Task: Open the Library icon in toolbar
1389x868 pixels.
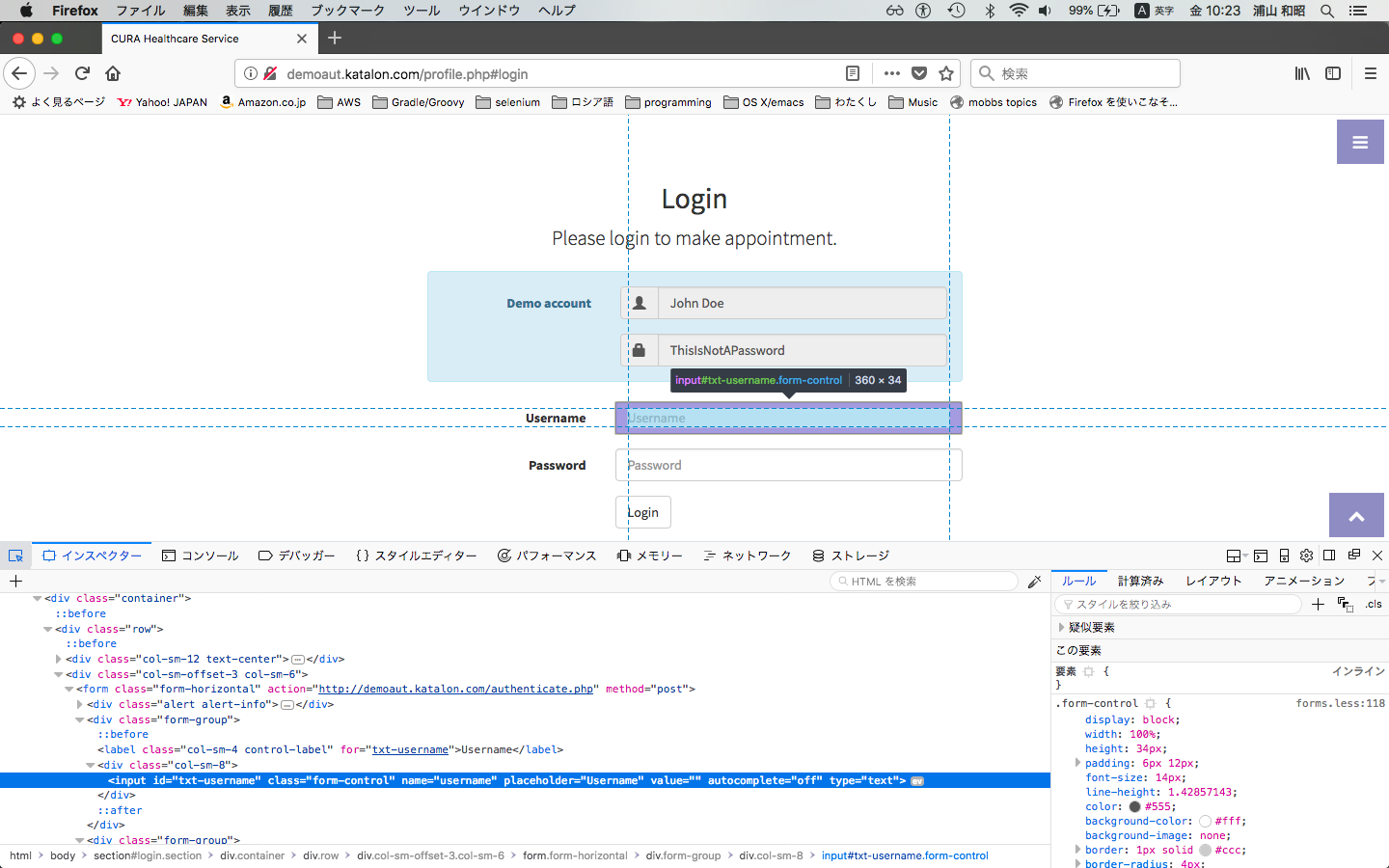Action: click(x=1302, y=73)
